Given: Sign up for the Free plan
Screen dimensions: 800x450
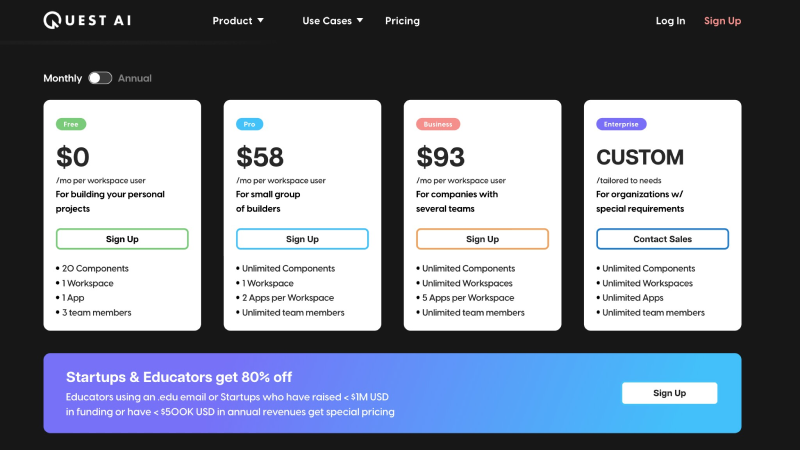Looking at the screenshot, I should (x=122, y=239).
